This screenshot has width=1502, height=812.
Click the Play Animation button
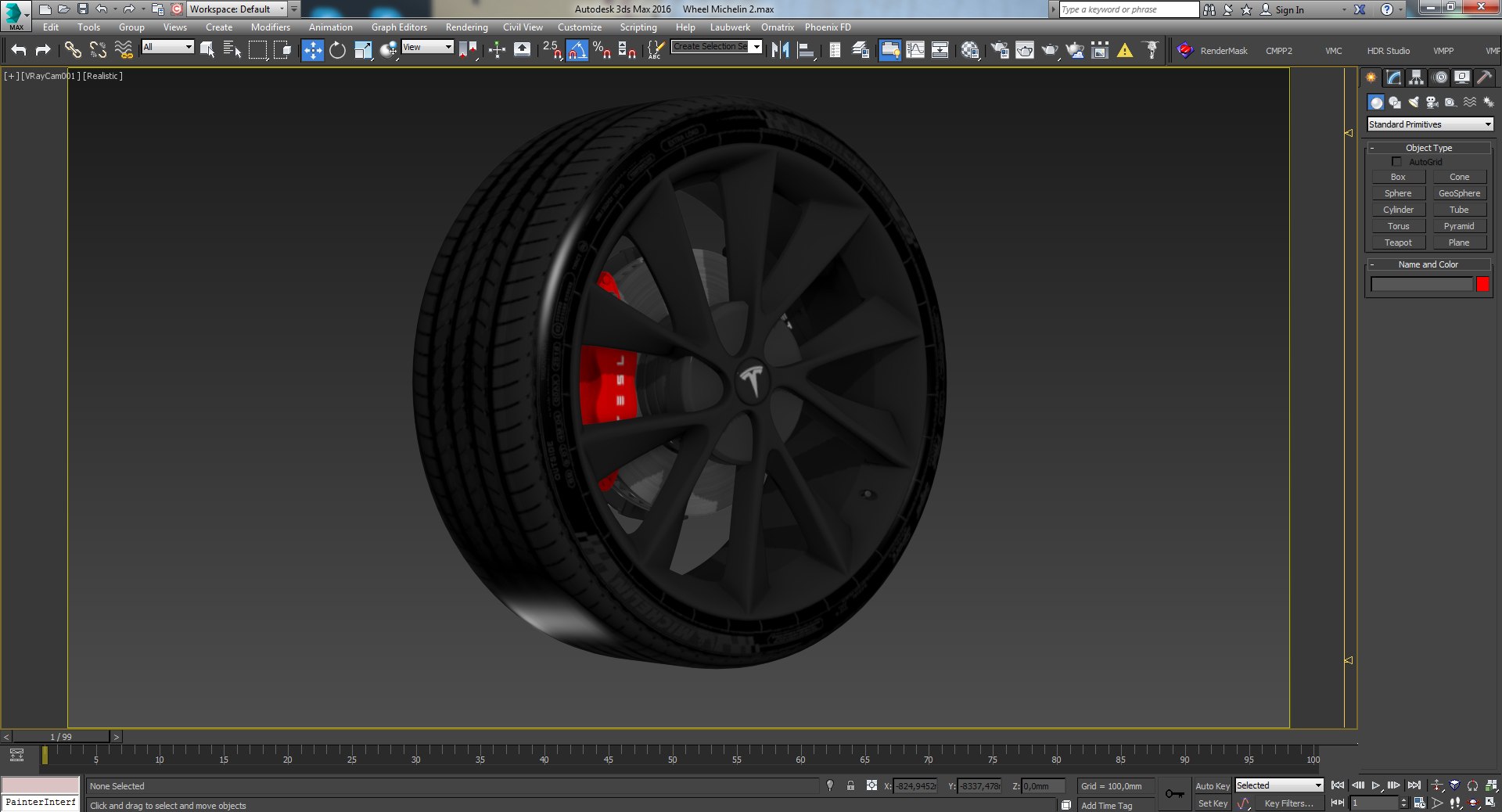click(x=1376, y=785)
